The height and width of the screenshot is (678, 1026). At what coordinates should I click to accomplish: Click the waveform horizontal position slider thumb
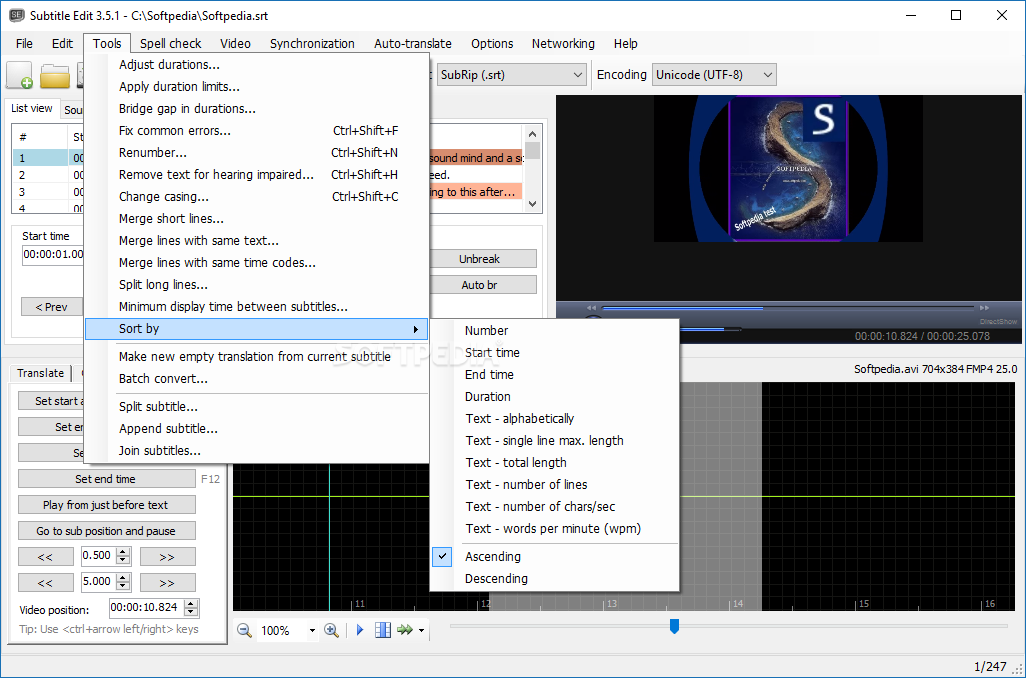[x=674, y=626]
